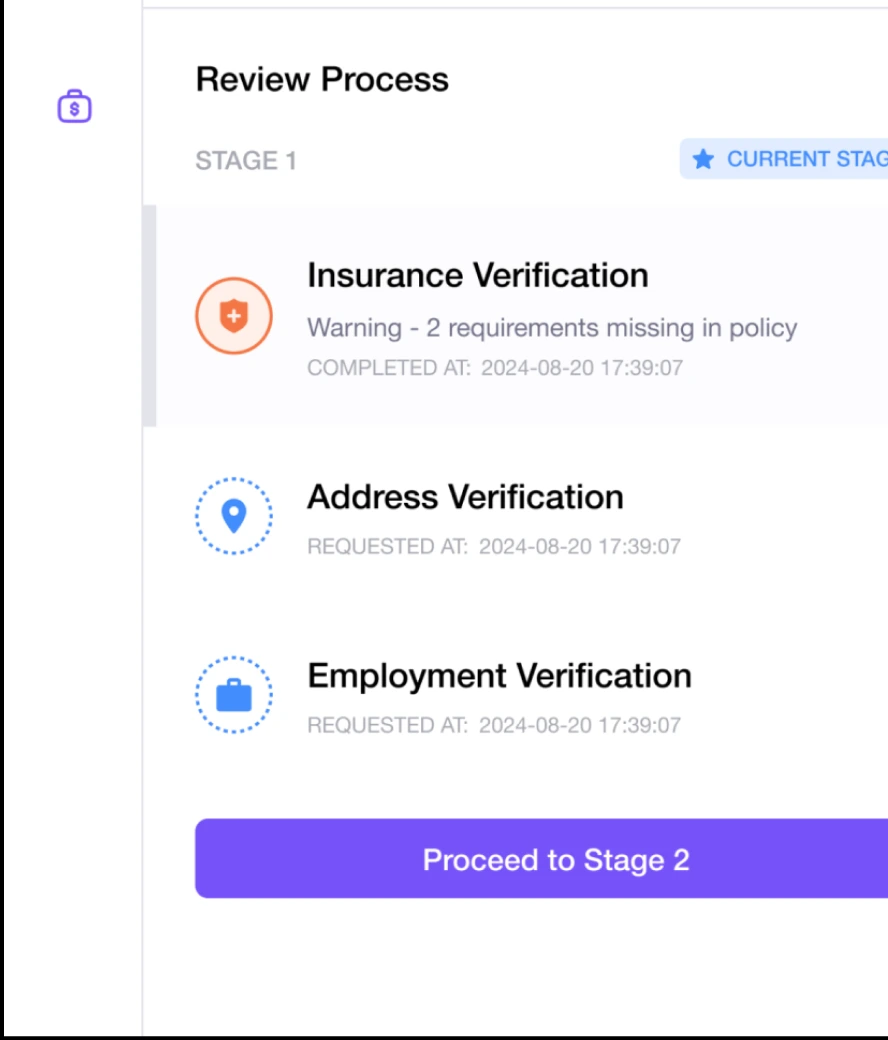Click the grey selection bar beside Insurance Verification
The height and width of the screenshot is (1040, 888).
point(150,316)
